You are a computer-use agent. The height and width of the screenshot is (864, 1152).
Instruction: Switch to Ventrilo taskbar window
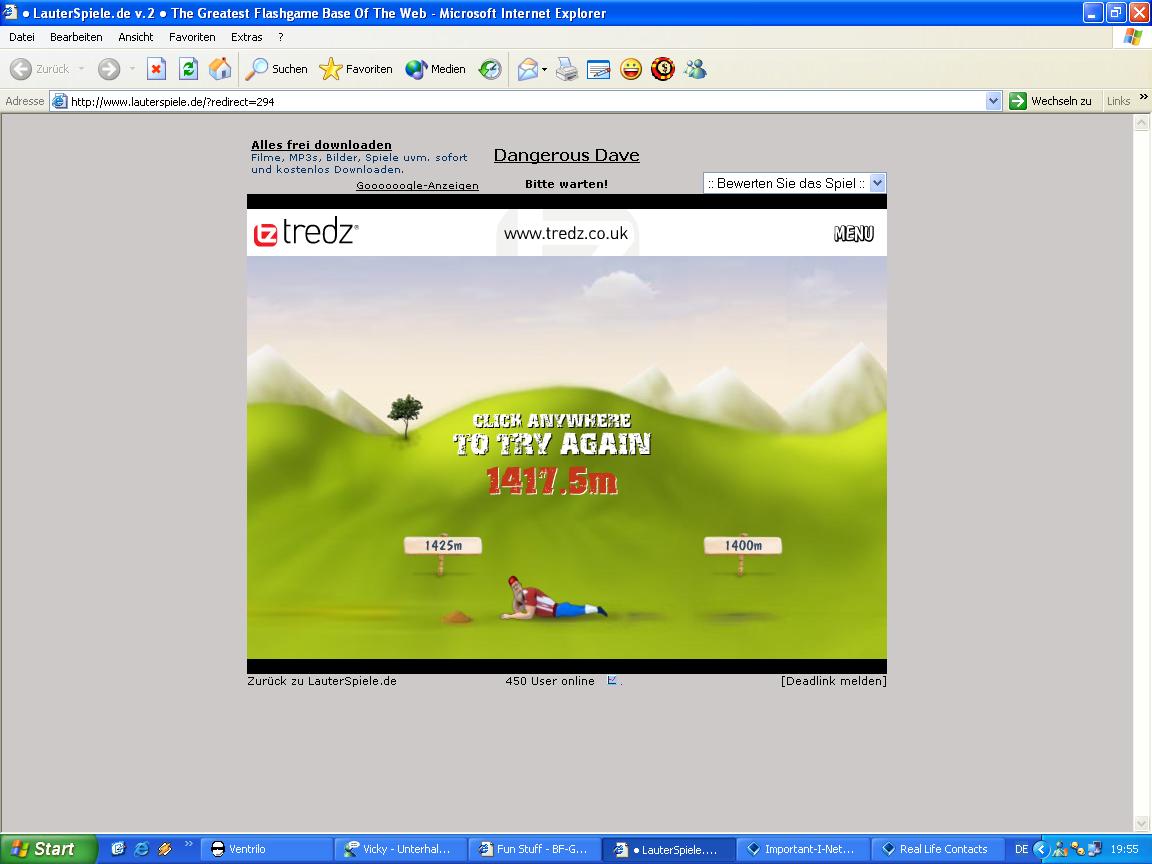[267, 849]
